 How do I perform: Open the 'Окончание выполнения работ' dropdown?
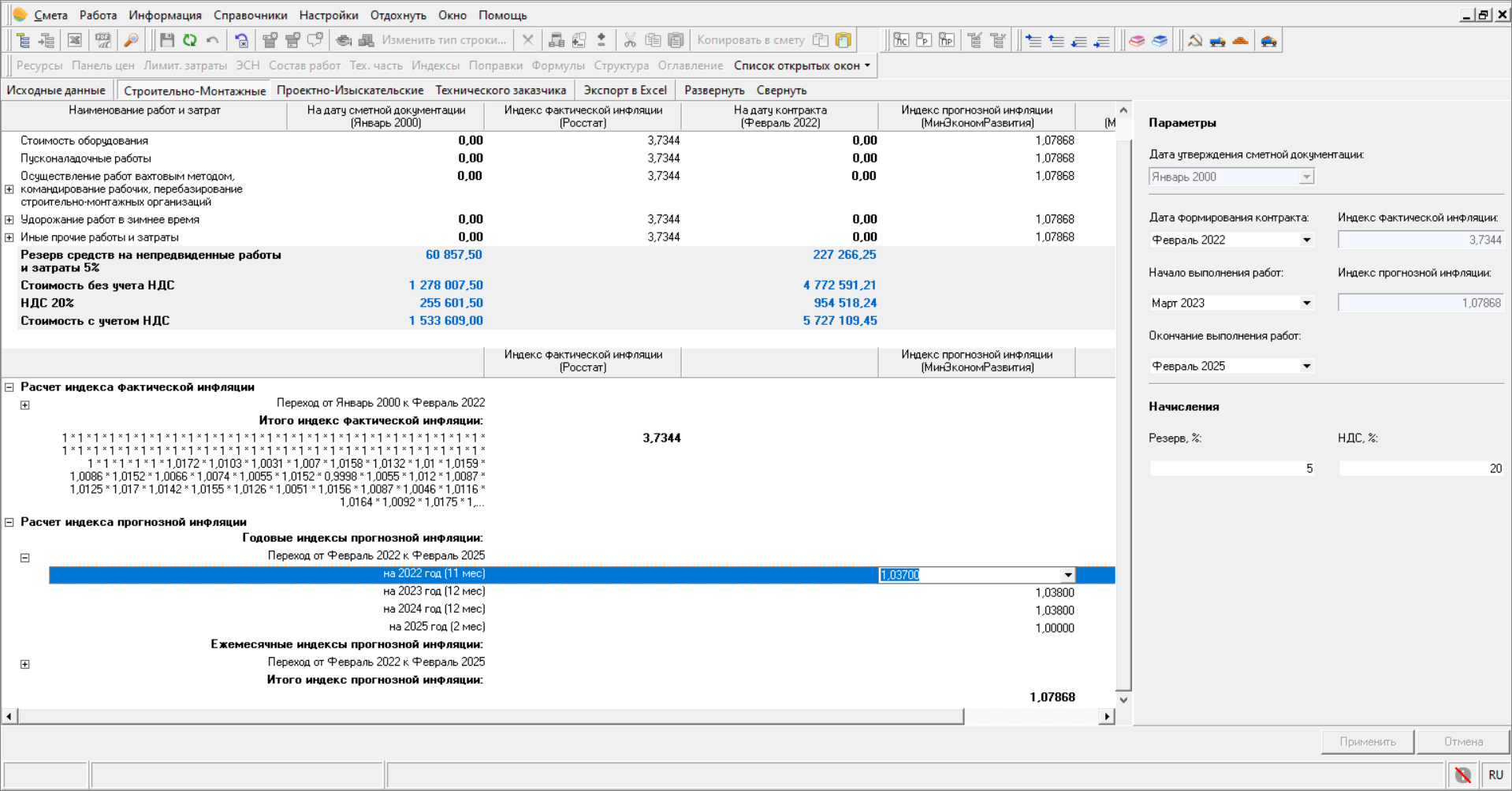click(1306, 366)
